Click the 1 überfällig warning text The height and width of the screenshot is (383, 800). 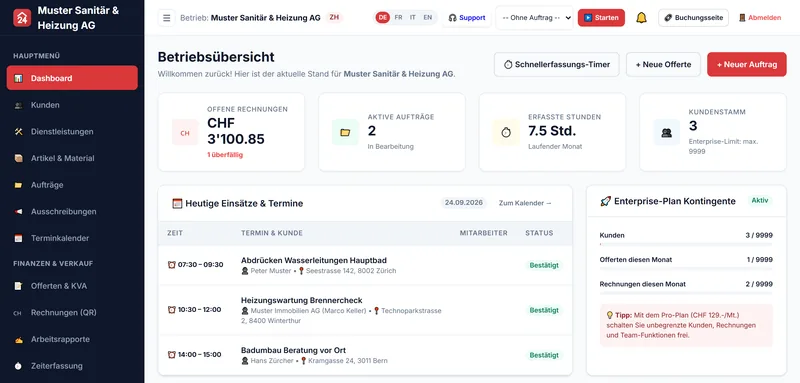pyautogui.click(x=225, y=155)
